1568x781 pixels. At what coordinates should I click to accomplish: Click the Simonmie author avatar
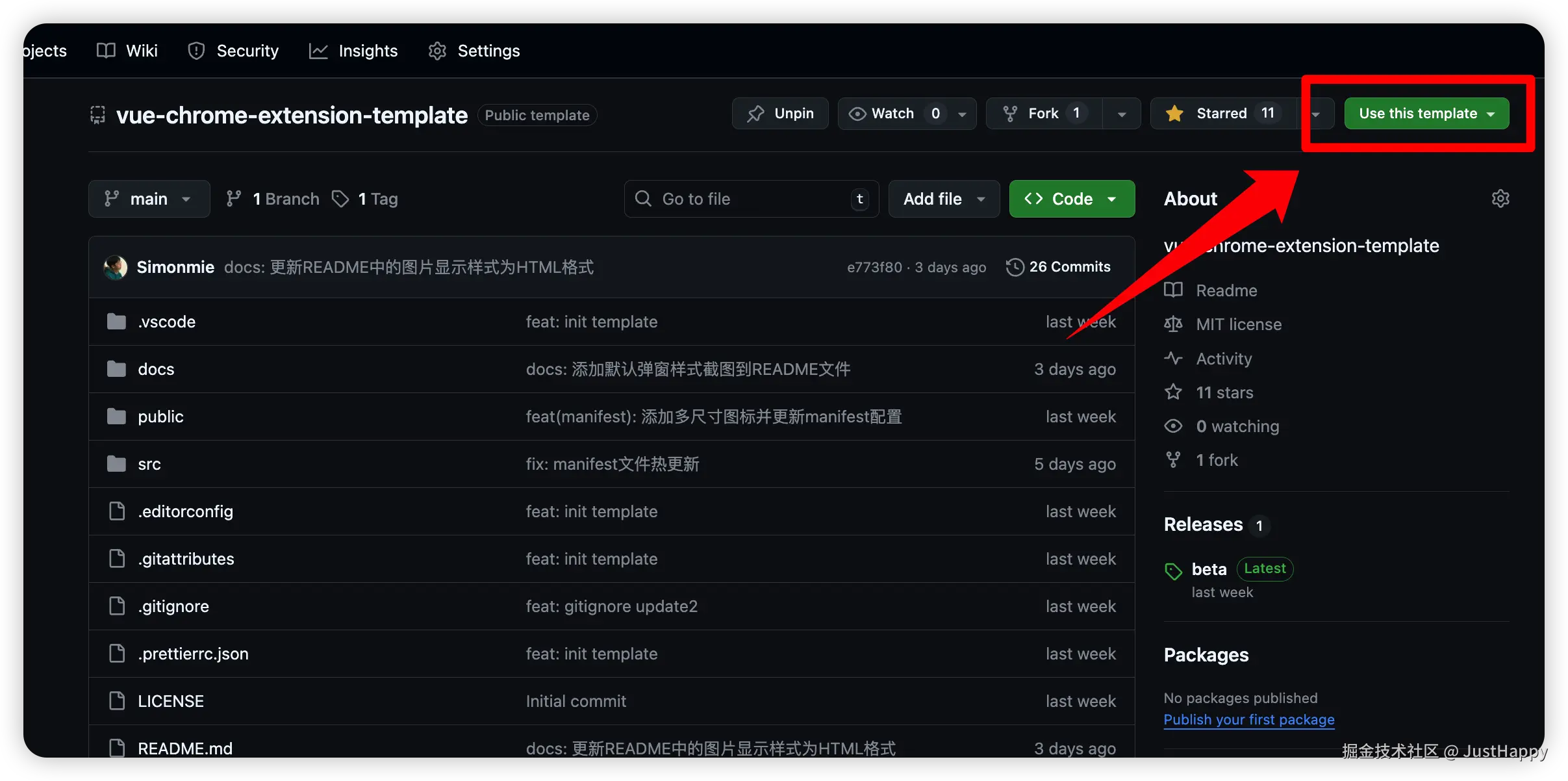click(x=116, y=267)
